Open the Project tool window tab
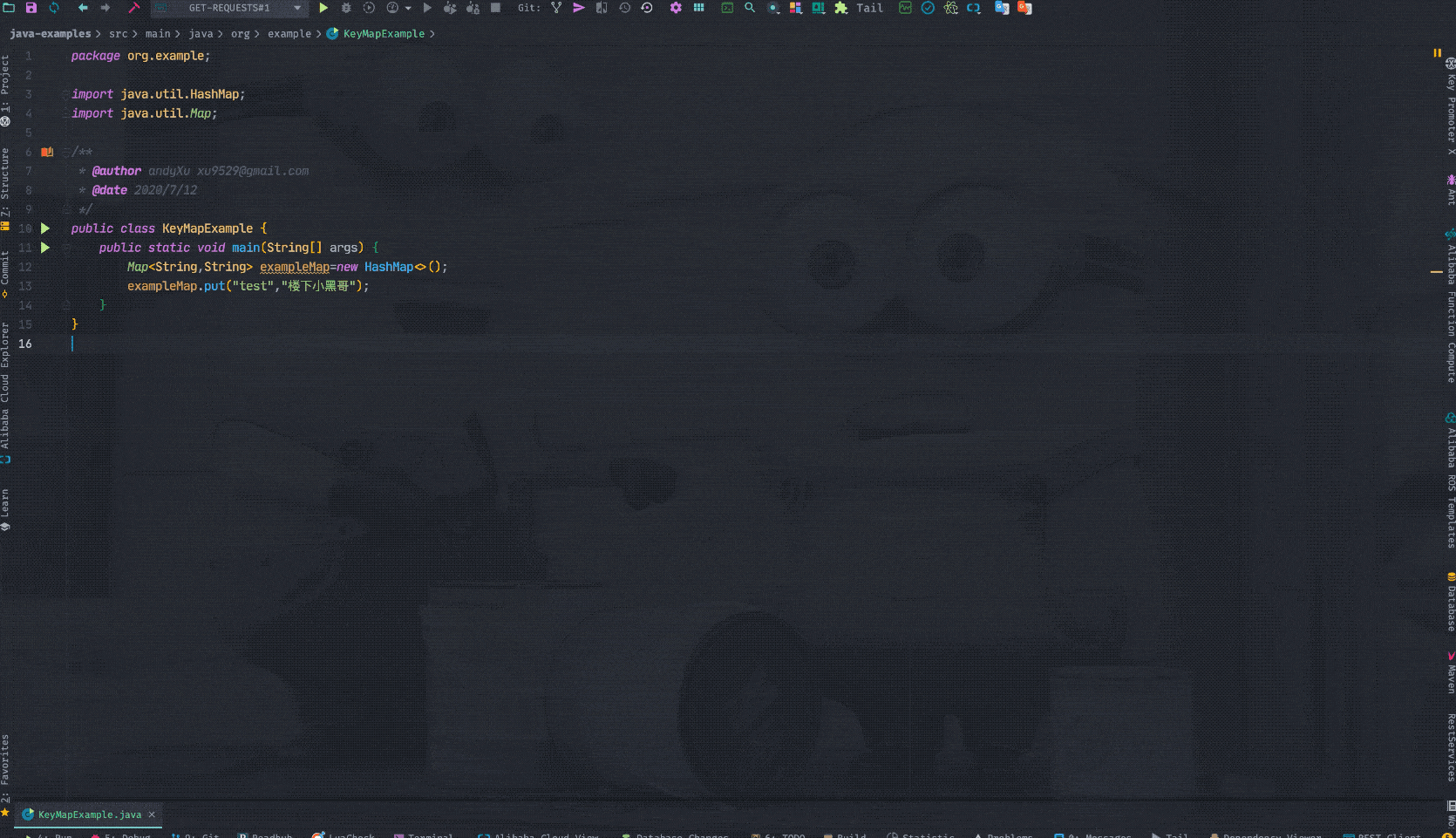This screenshot has width=1456, height=838. pos(5,90)
